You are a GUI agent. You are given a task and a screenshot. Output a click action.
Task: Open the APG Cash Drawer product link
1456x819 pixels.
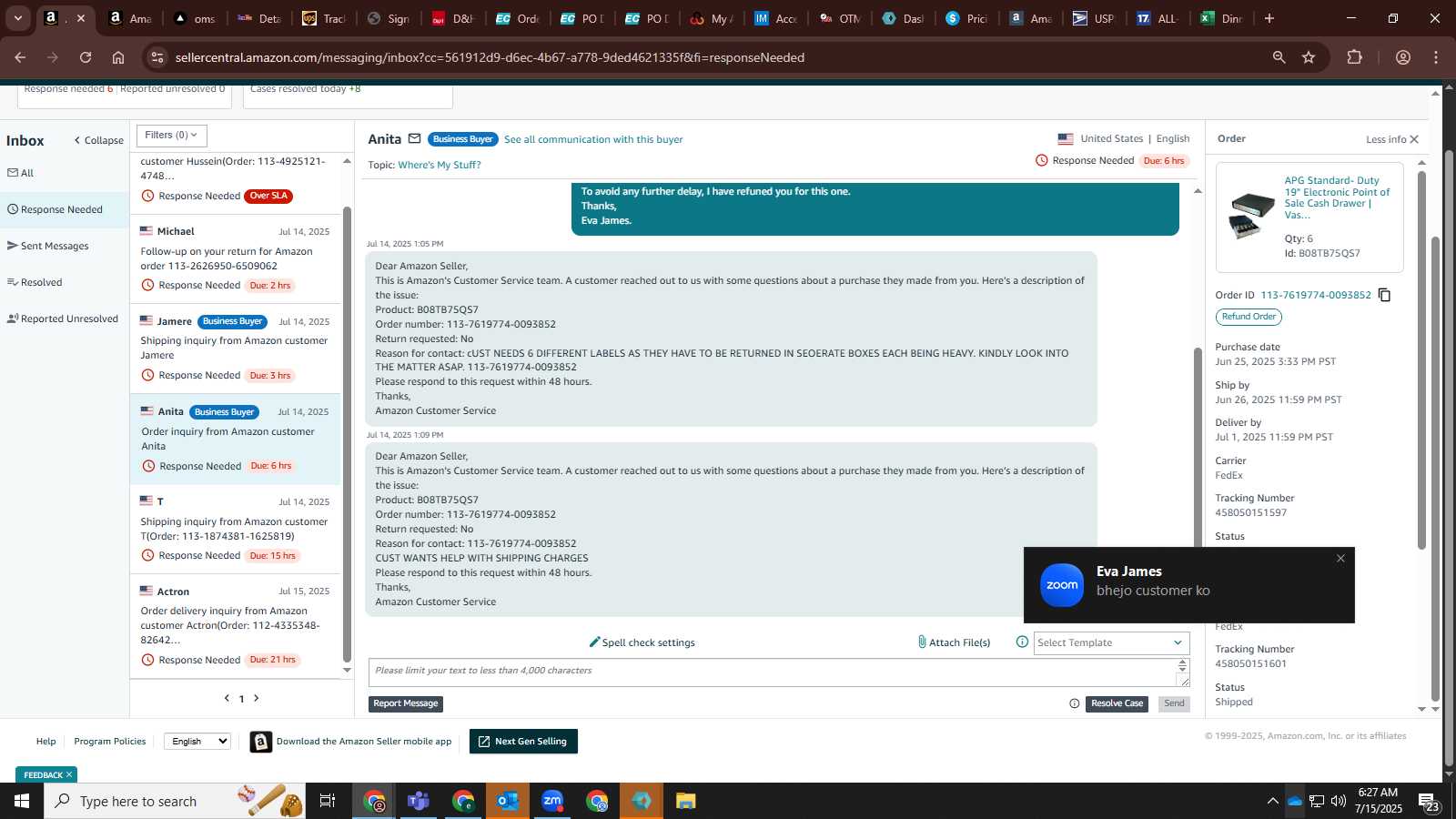click(x=1337, y=197)
